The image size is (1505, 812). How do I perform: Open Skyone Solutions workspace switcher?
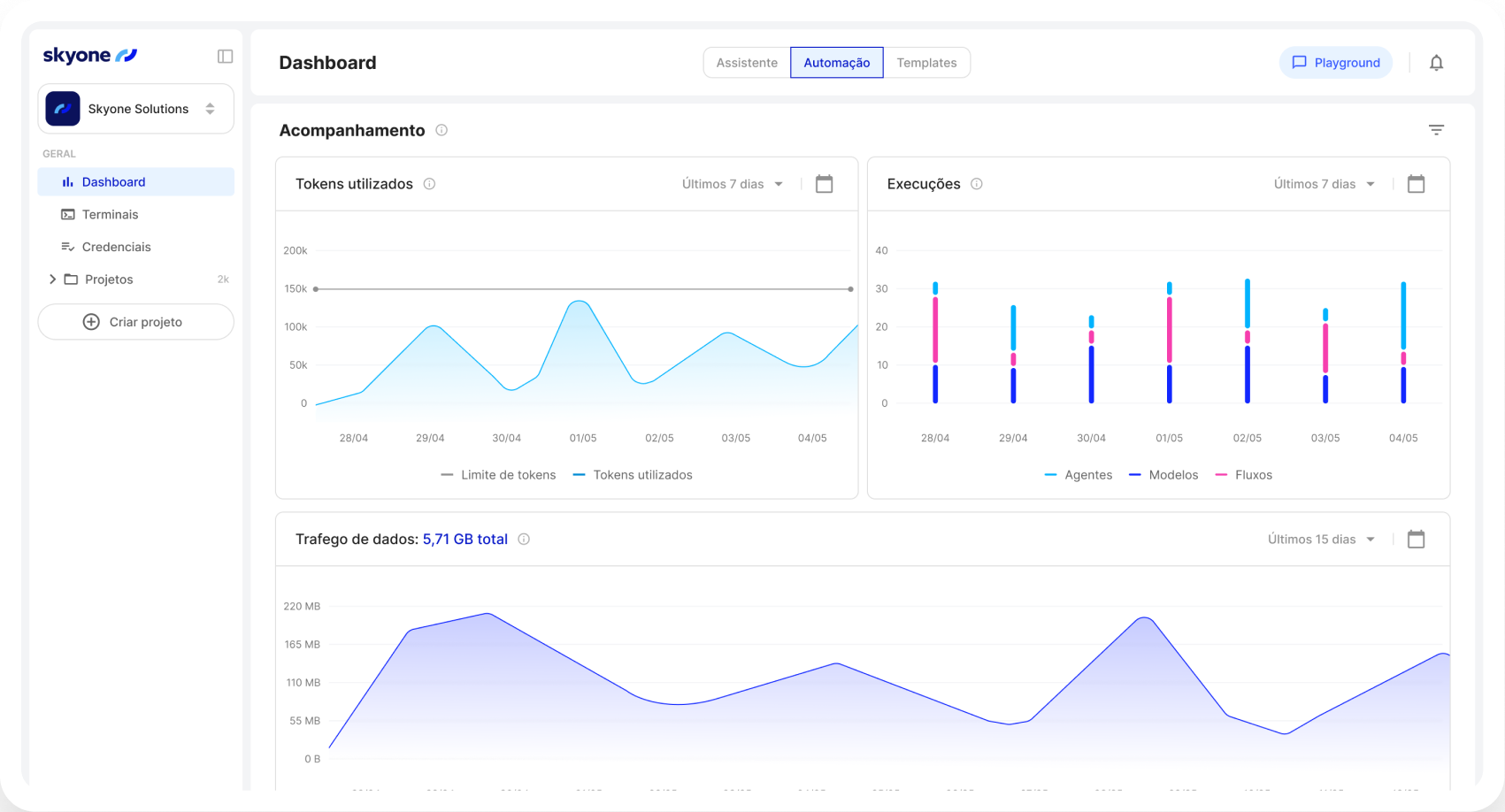(135, 109)
